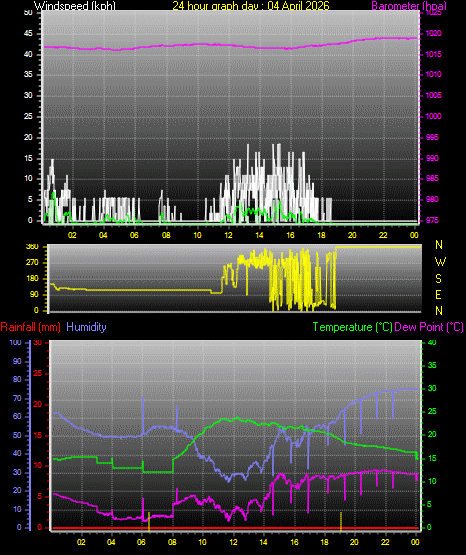Screen dimensions: 466x555
Task: Click 70 on the blue humidity scale
Action: [x=17, y=398]
